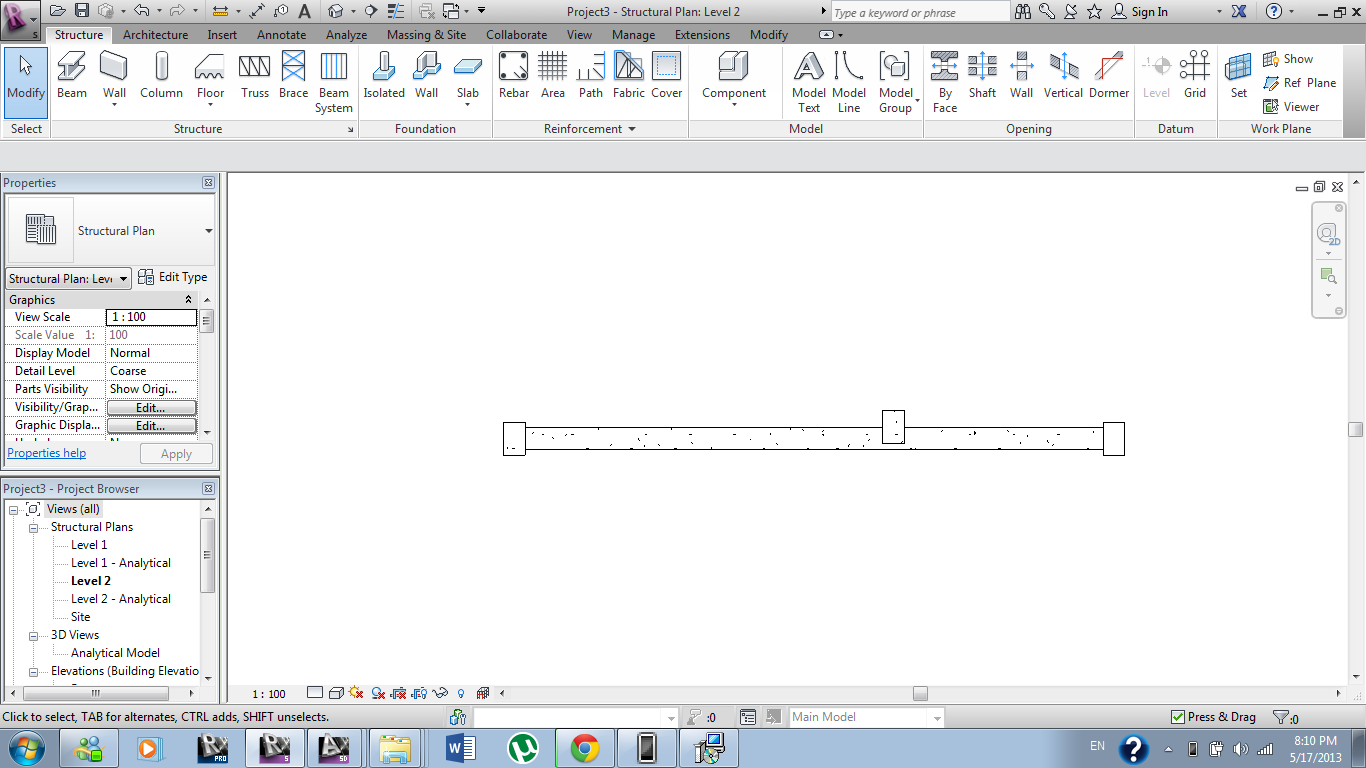Choose the Isolated foundation tool
The height and width of the screenshot is (768, 1366).
[384, 76]
